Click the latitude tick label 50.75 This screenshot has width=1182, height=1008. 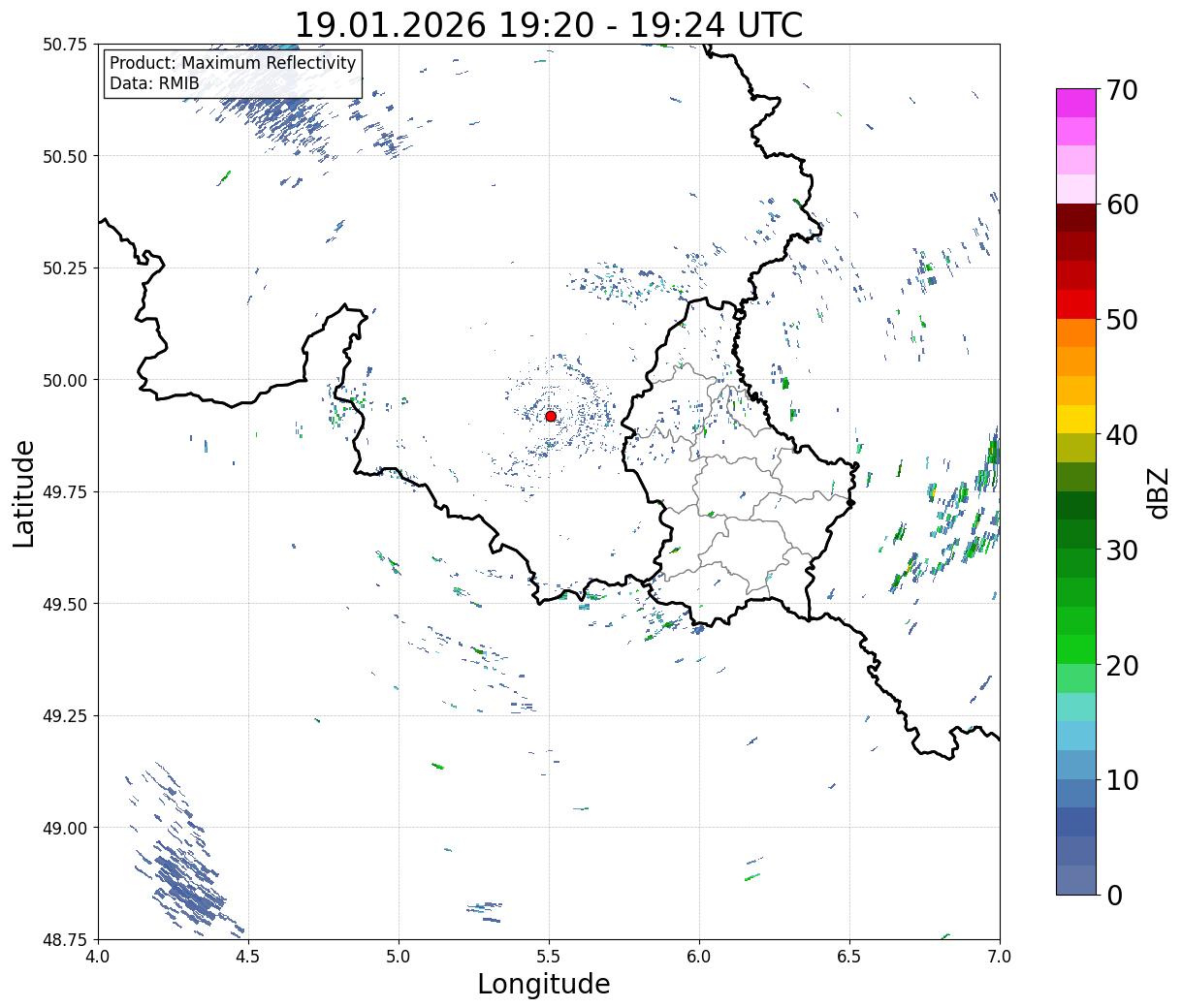pyautogui.click(x=65, y=45)
